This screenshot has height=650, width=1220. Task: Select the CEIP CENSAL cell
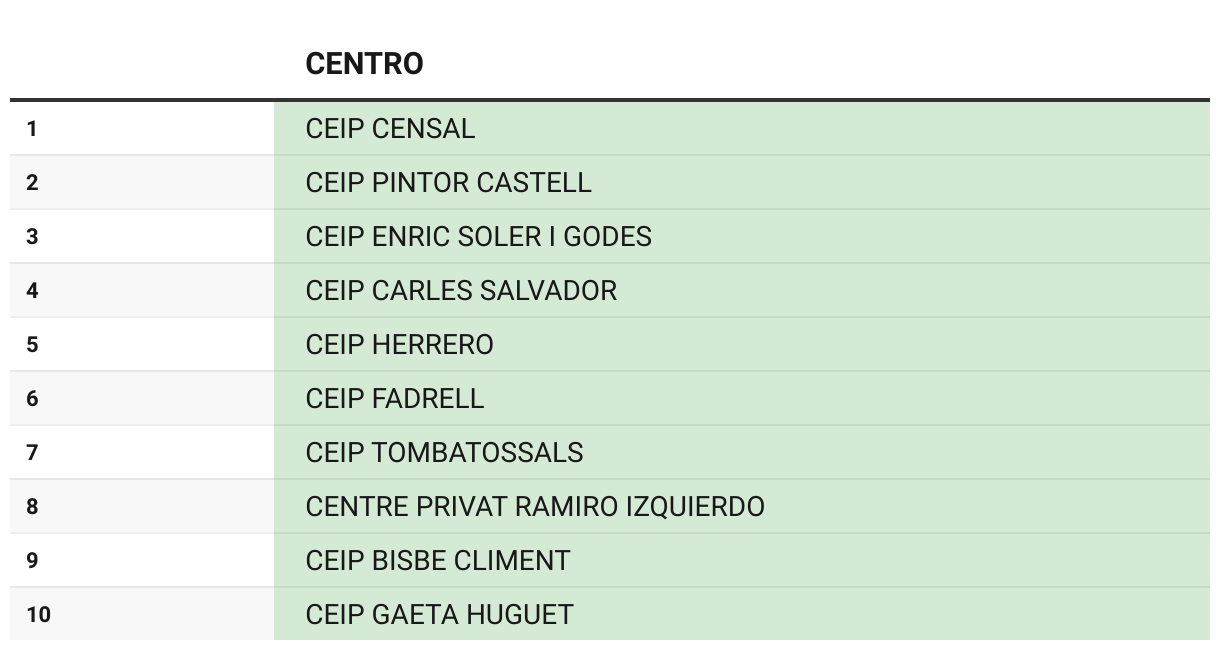pyautogui.click(x=742, y=129)
